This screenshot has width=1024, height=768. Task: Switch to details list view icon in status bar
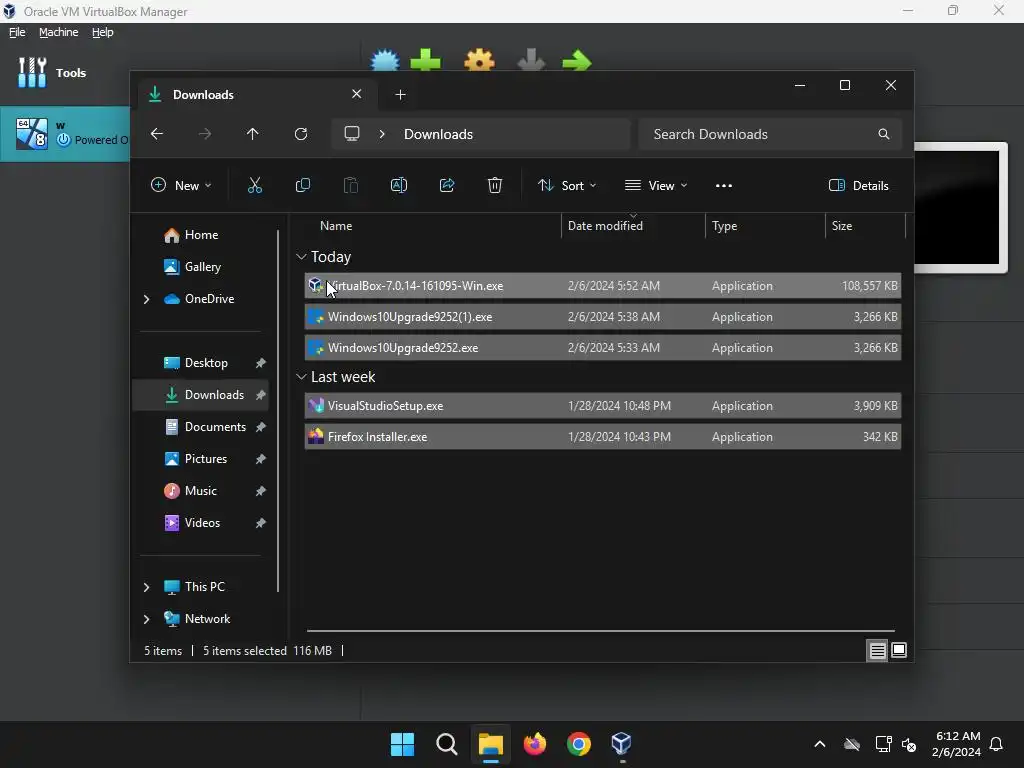point(877,650)
